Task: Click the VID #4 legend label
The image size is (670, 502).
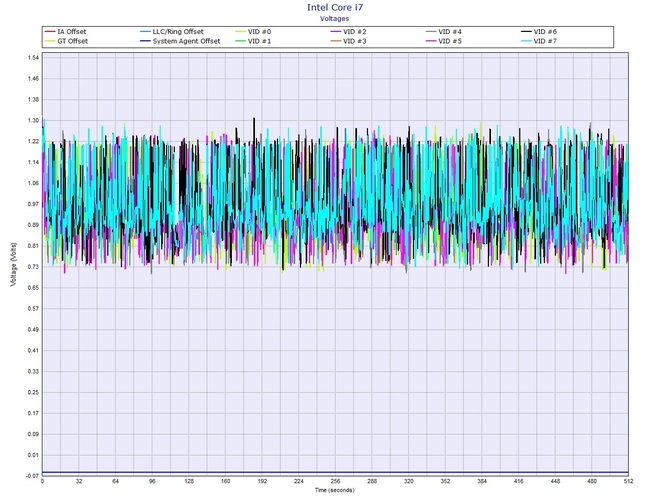Action: point(450,32)
